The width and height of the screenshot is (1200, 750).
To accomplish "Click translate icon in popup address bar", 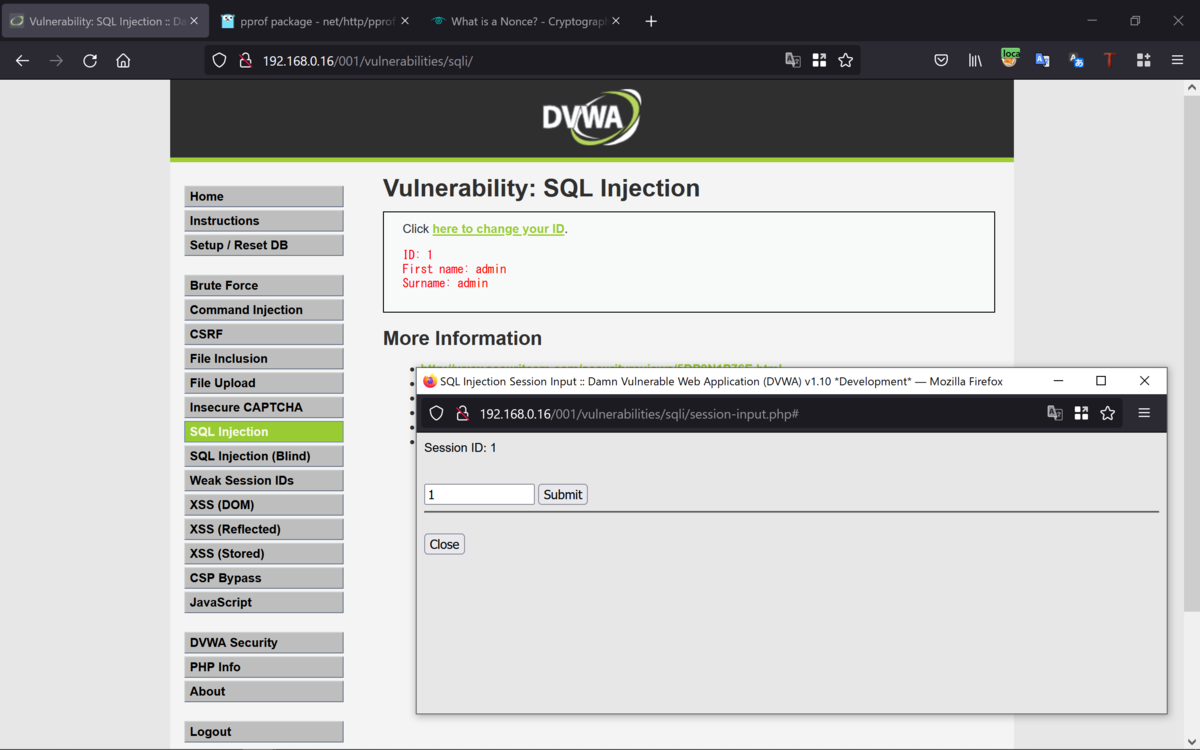I will coord(1055,413).
